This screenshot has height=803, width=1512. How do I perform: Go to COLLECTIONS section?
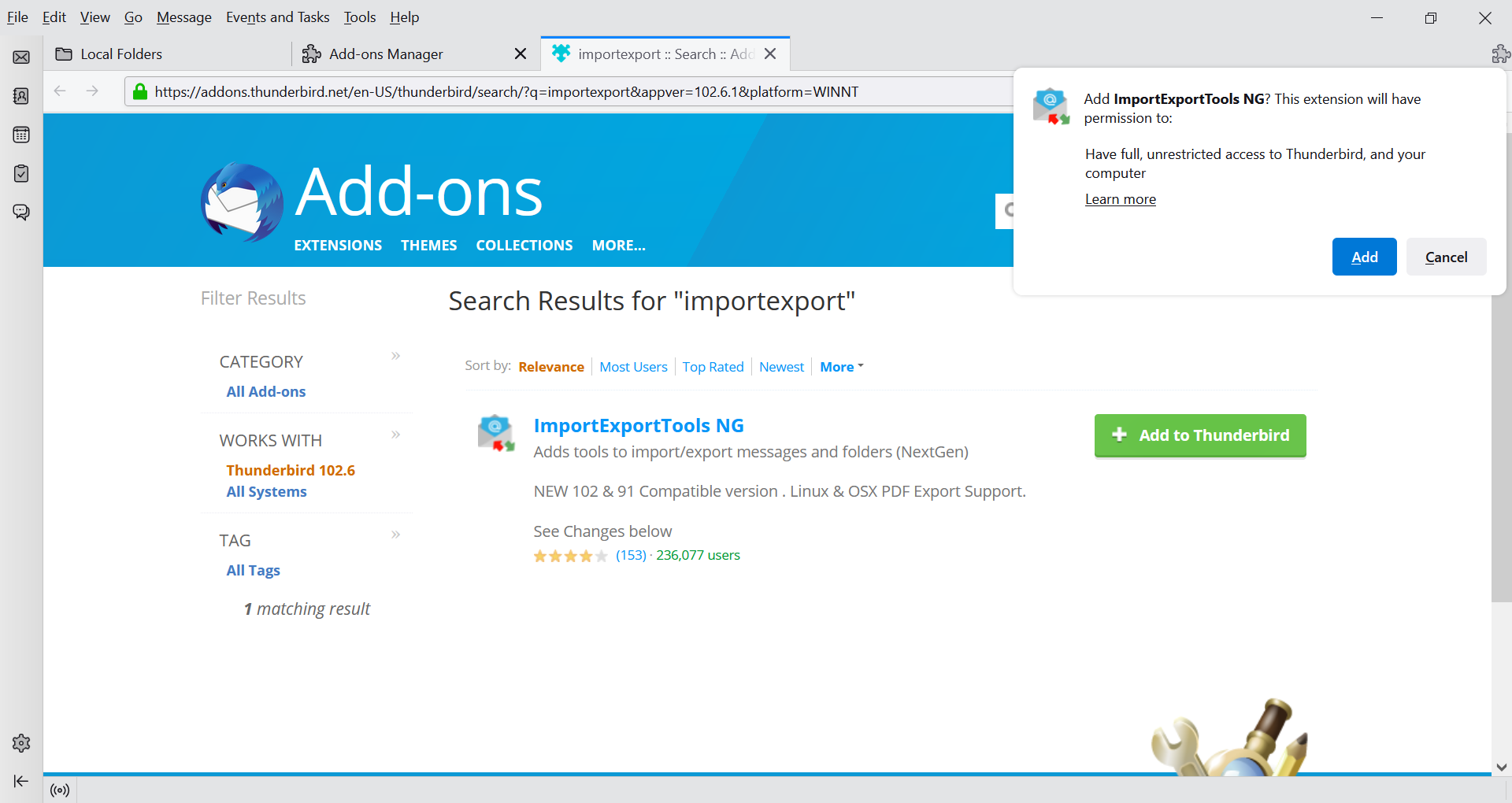[x=524, y=246]
